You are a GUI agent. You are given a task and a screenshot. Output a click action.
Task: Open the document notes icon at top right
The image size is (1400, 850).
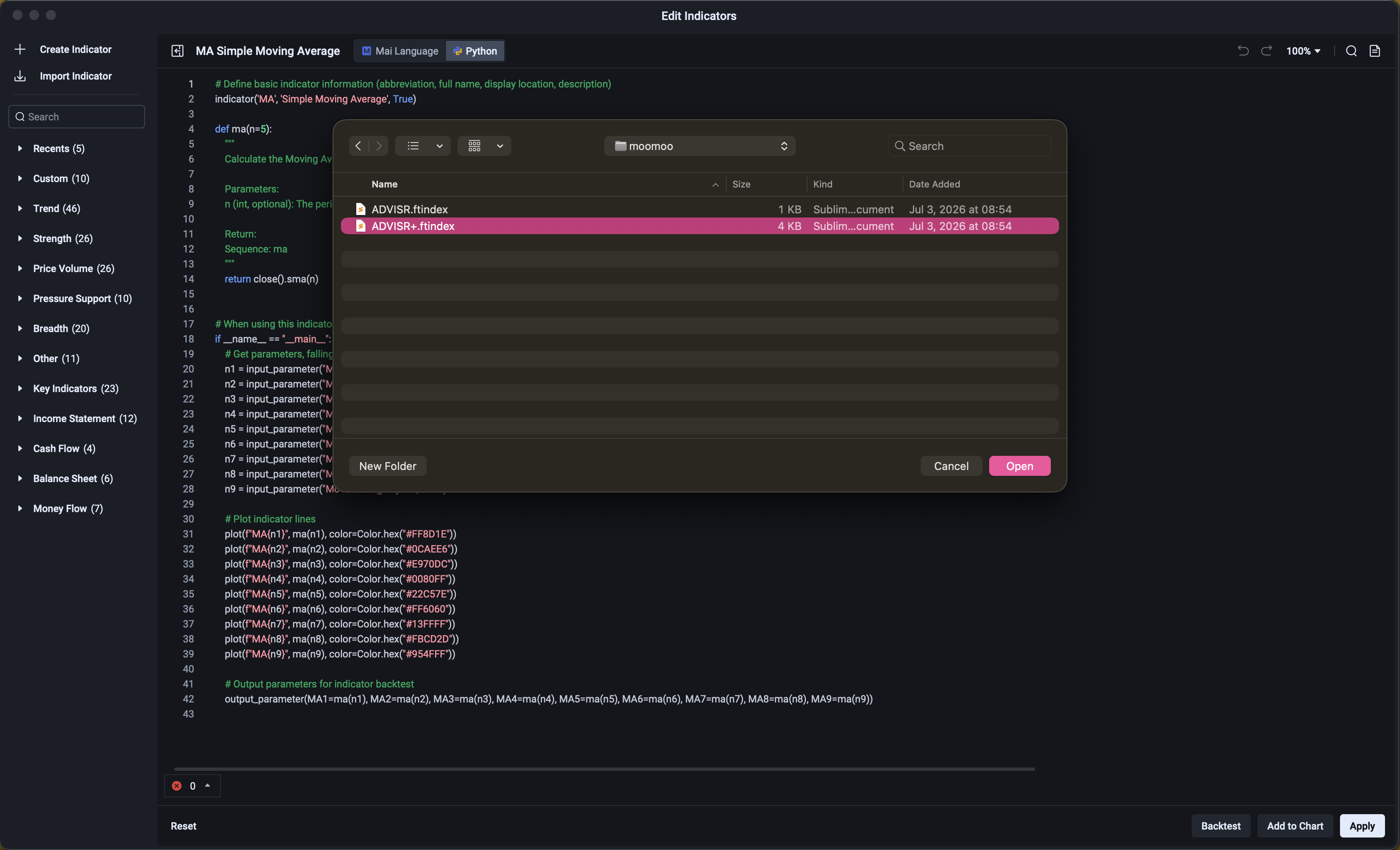point(1375,51)
